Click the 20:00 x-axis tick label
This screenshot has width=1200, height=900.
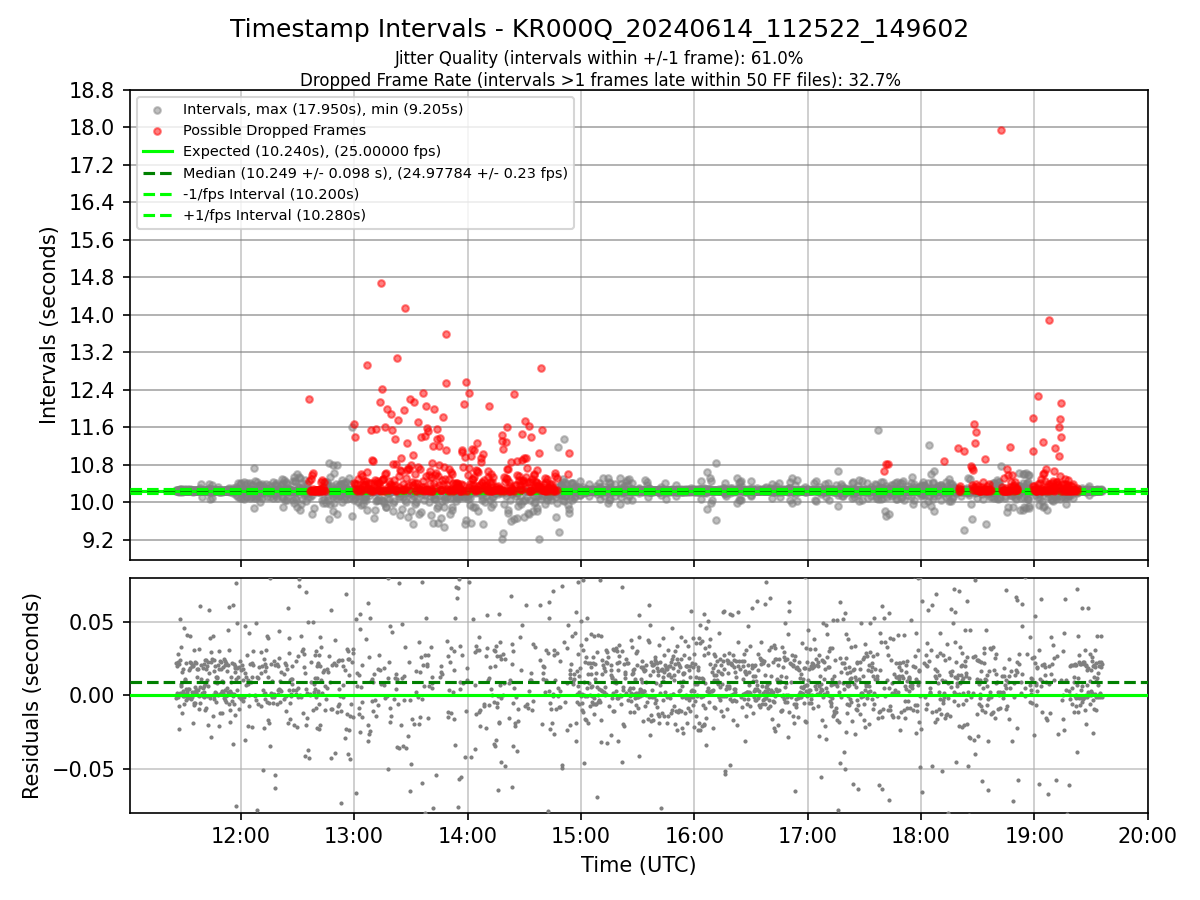click(x=1147, y=835)
